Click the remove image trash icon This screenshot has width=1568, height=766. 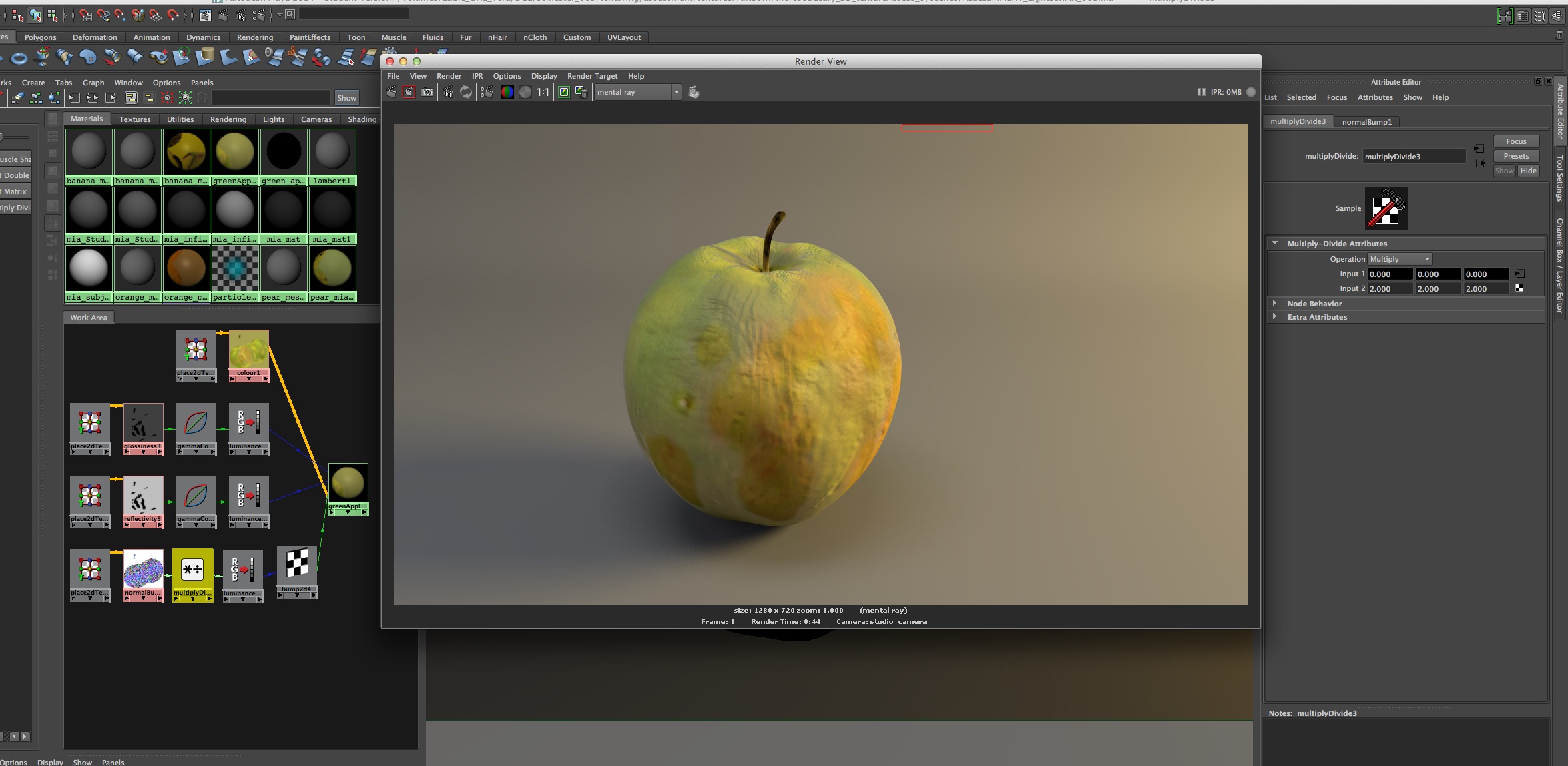click(x=581, y=92)
